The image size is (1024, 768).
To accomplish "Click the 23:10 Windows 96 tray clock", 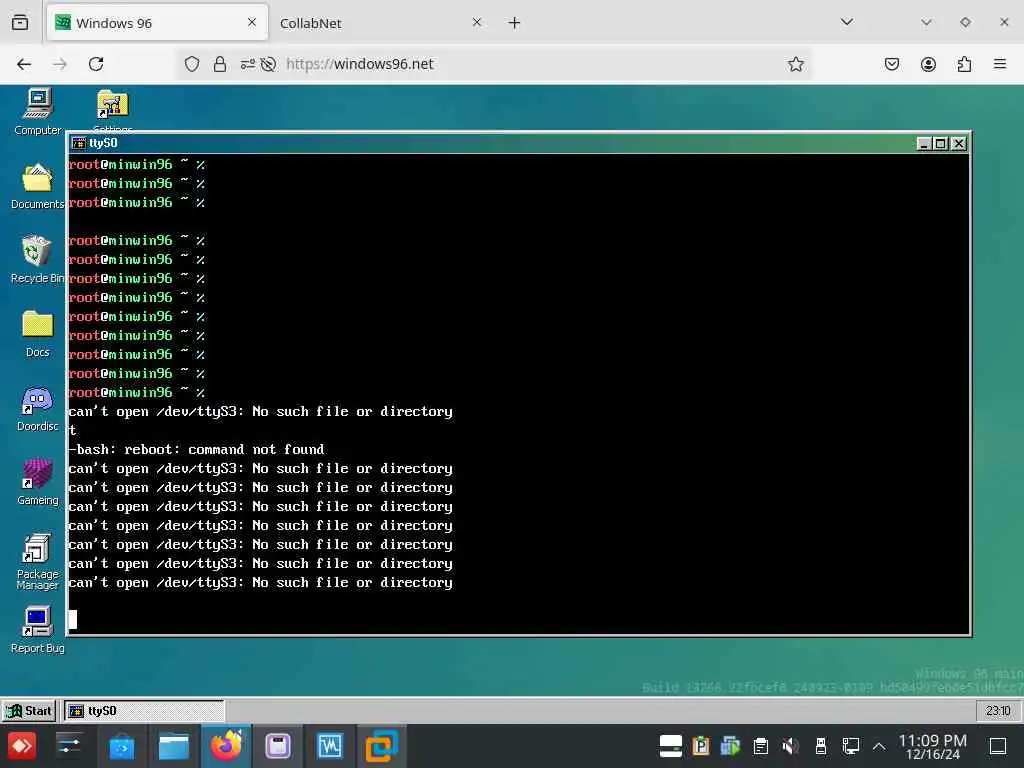I will (998, 711).
